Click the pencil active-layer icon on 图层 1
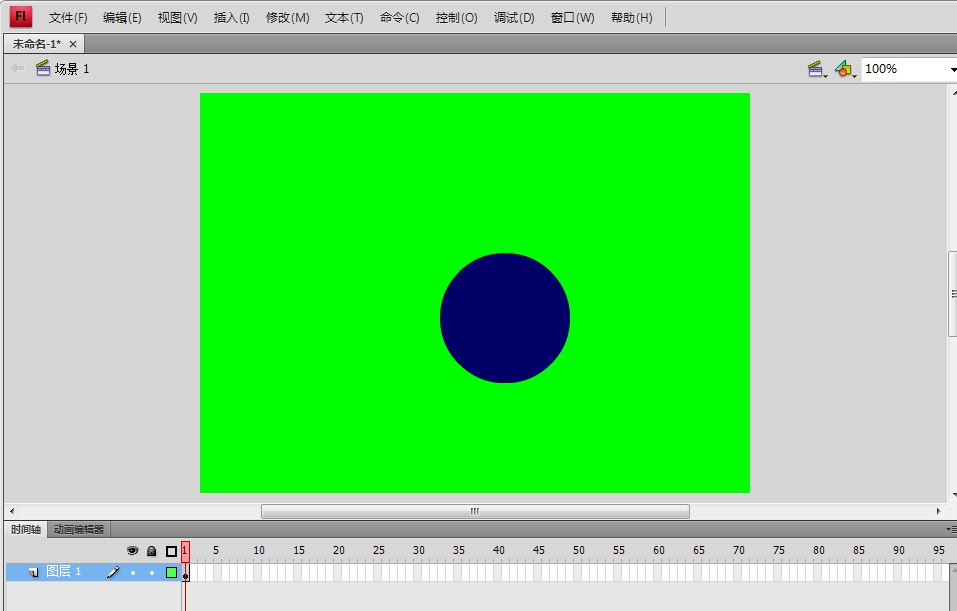The height and width of the screenshot is (611, 957). pos(113,573)
